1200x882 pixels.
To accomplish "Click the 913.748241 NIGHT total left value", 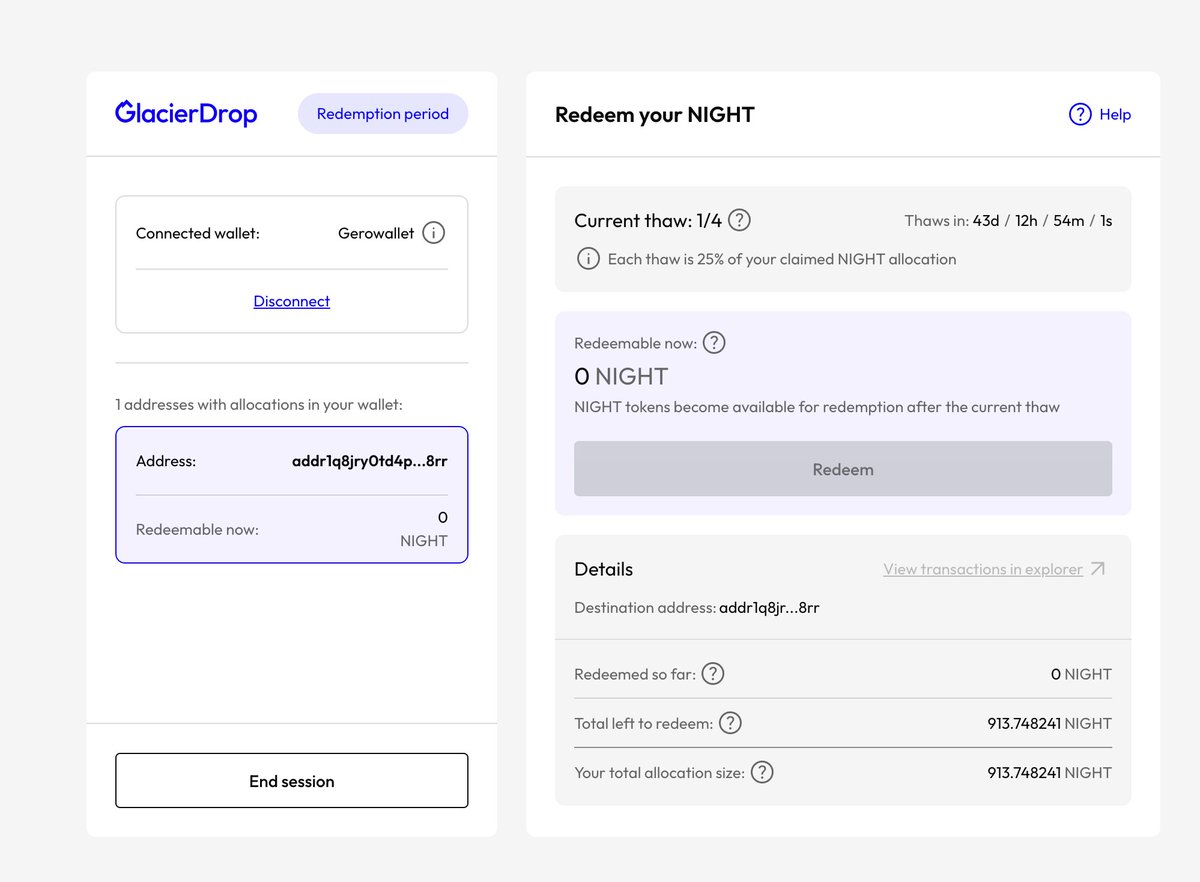I will (x=1049, y=723).
